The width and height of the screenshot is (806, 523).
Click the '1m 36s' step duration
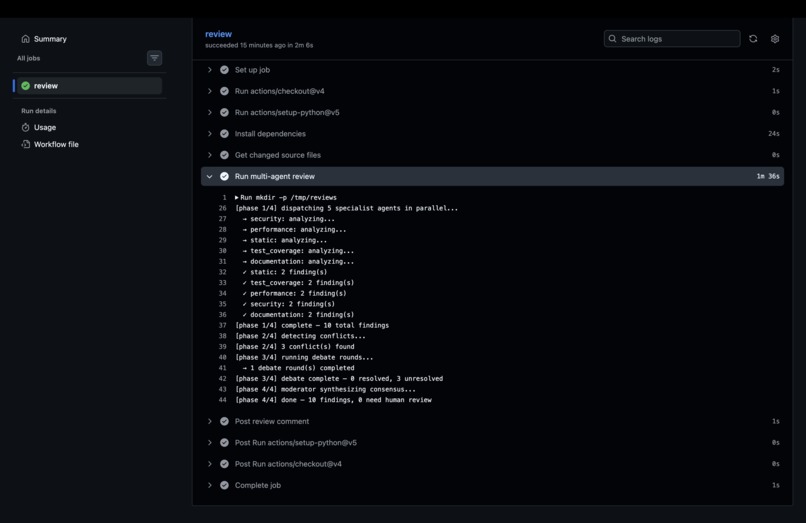[x=768, y=176]
